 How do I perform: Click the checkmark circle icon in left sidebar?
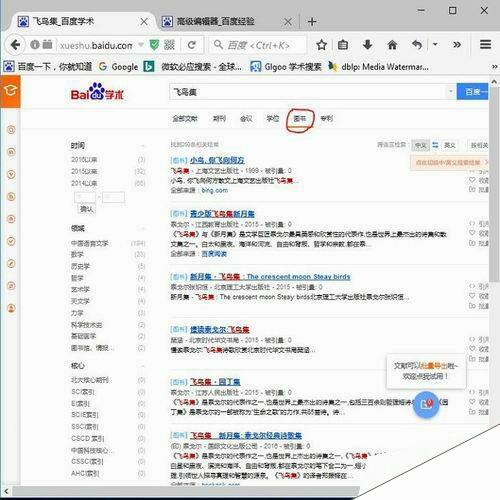click(x=11, y=241)
